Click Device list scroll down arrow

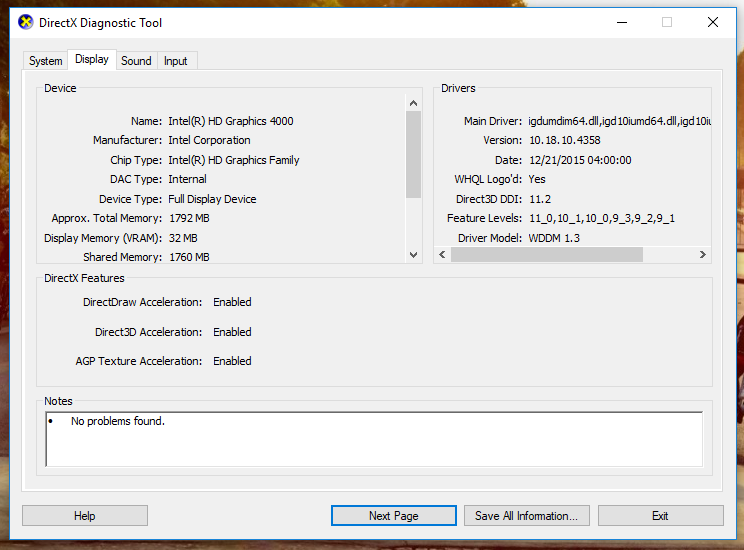413,255
